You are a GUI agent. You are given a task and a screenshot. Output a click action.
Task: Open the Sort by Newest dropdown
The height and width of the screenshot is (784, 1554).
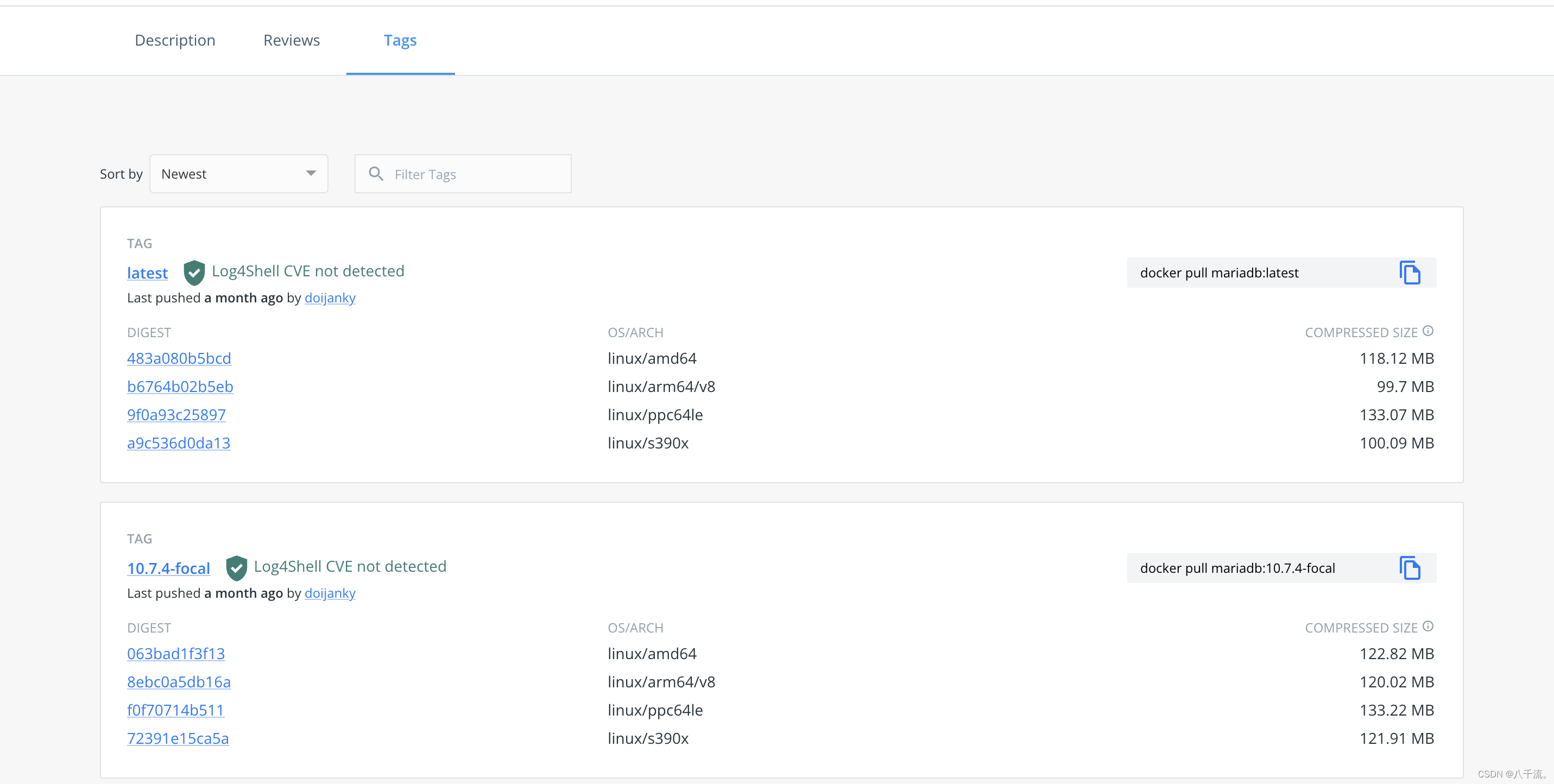click(x=238, y=174)
